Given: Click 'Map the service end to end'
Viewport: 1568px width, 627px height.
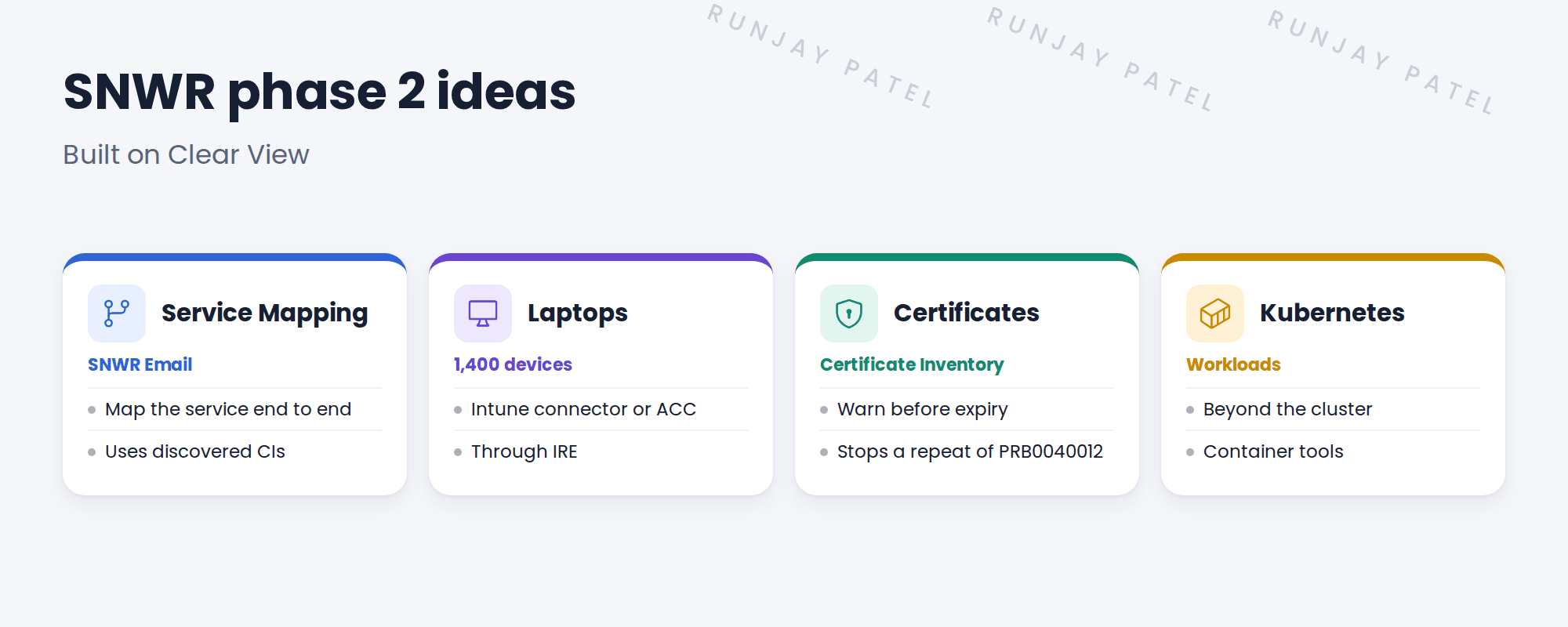Looking at the screenshot, I should click(x=228, y=409).
